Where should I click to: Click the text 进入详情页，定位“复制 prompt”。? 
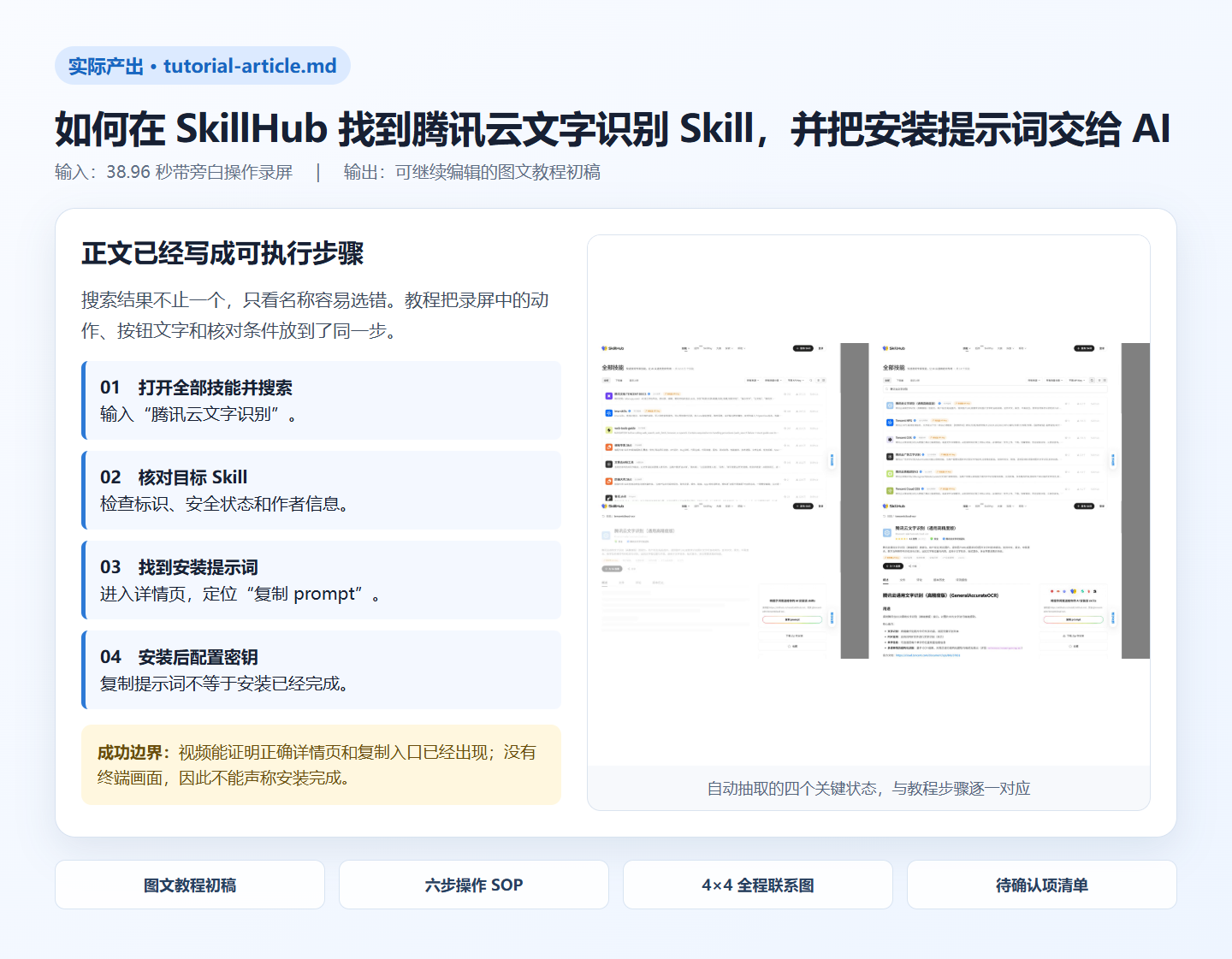[x=240, y=594]
